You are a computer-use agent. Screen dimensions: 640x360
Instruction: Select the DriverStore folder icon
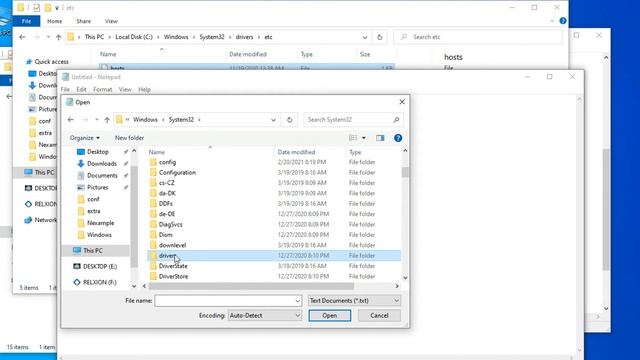[x=153, y=276]
